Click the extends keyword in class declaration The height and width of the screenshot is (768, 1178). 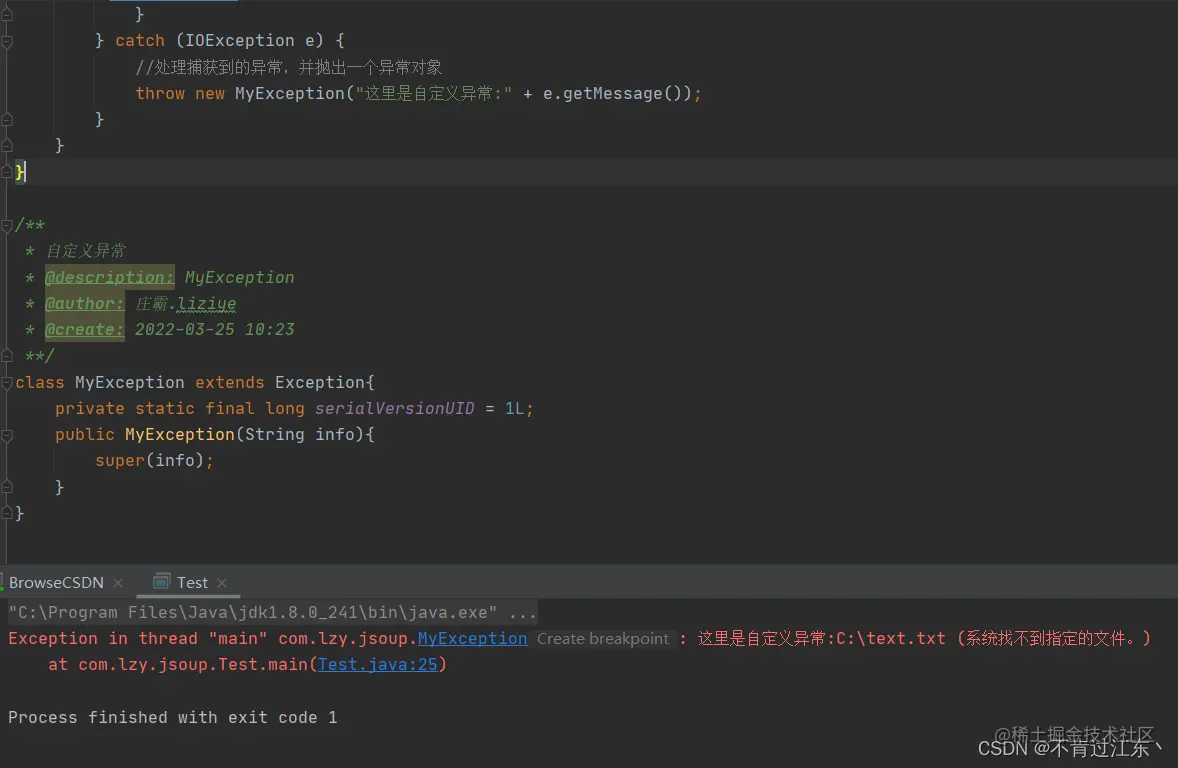click(230, 382)
